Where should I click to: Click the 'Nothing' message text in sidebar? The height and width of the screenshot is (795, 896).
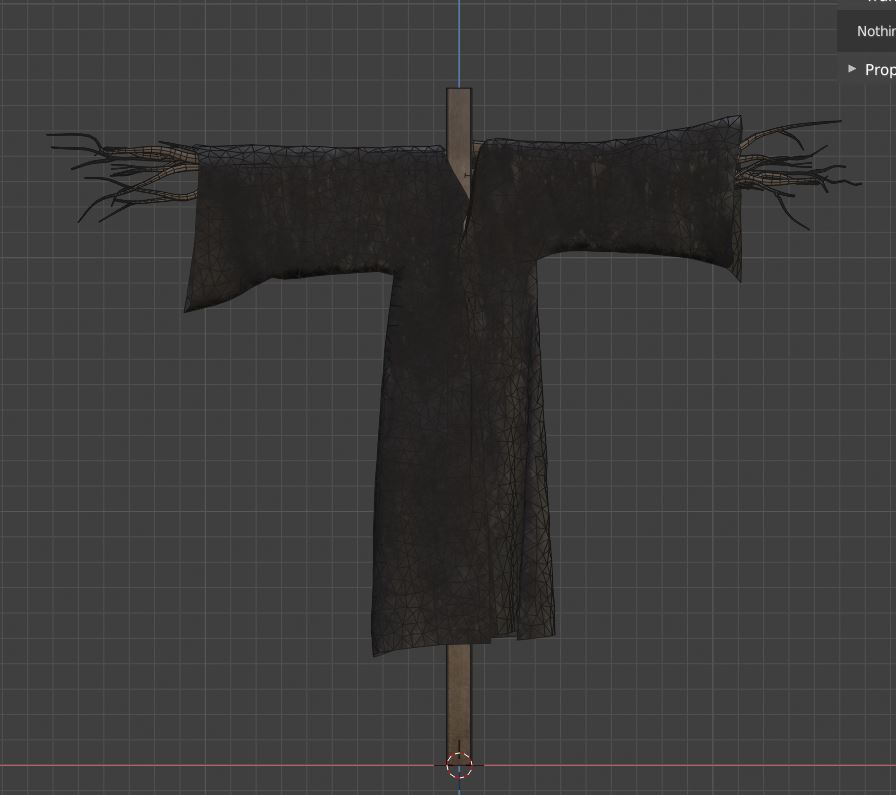coord(876,31)
